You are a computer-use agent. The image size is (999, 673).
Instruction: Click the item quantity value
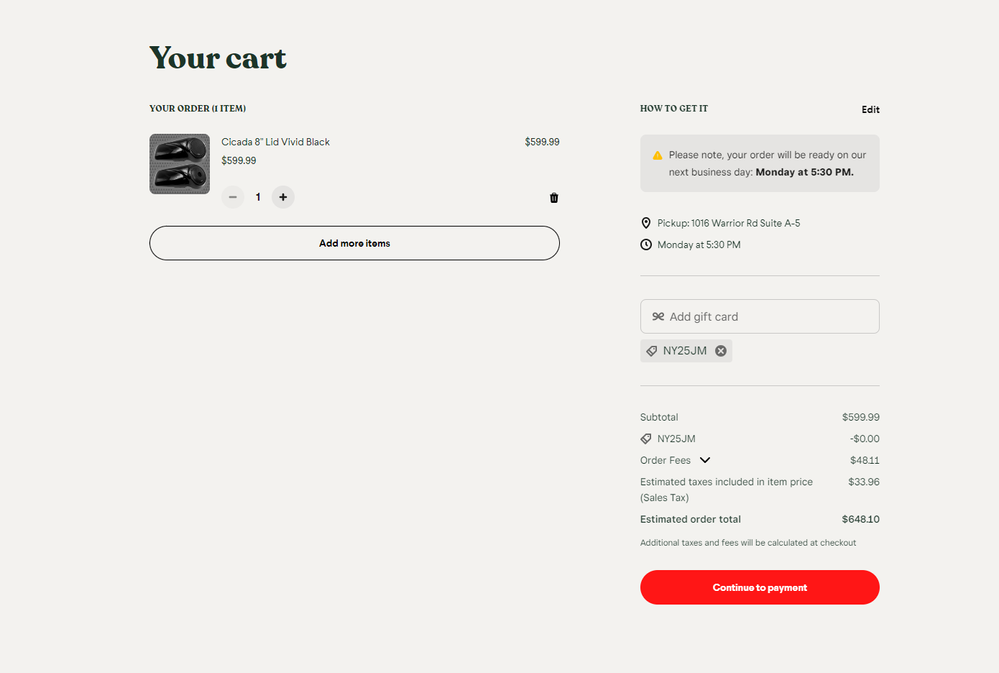[258, 197]
